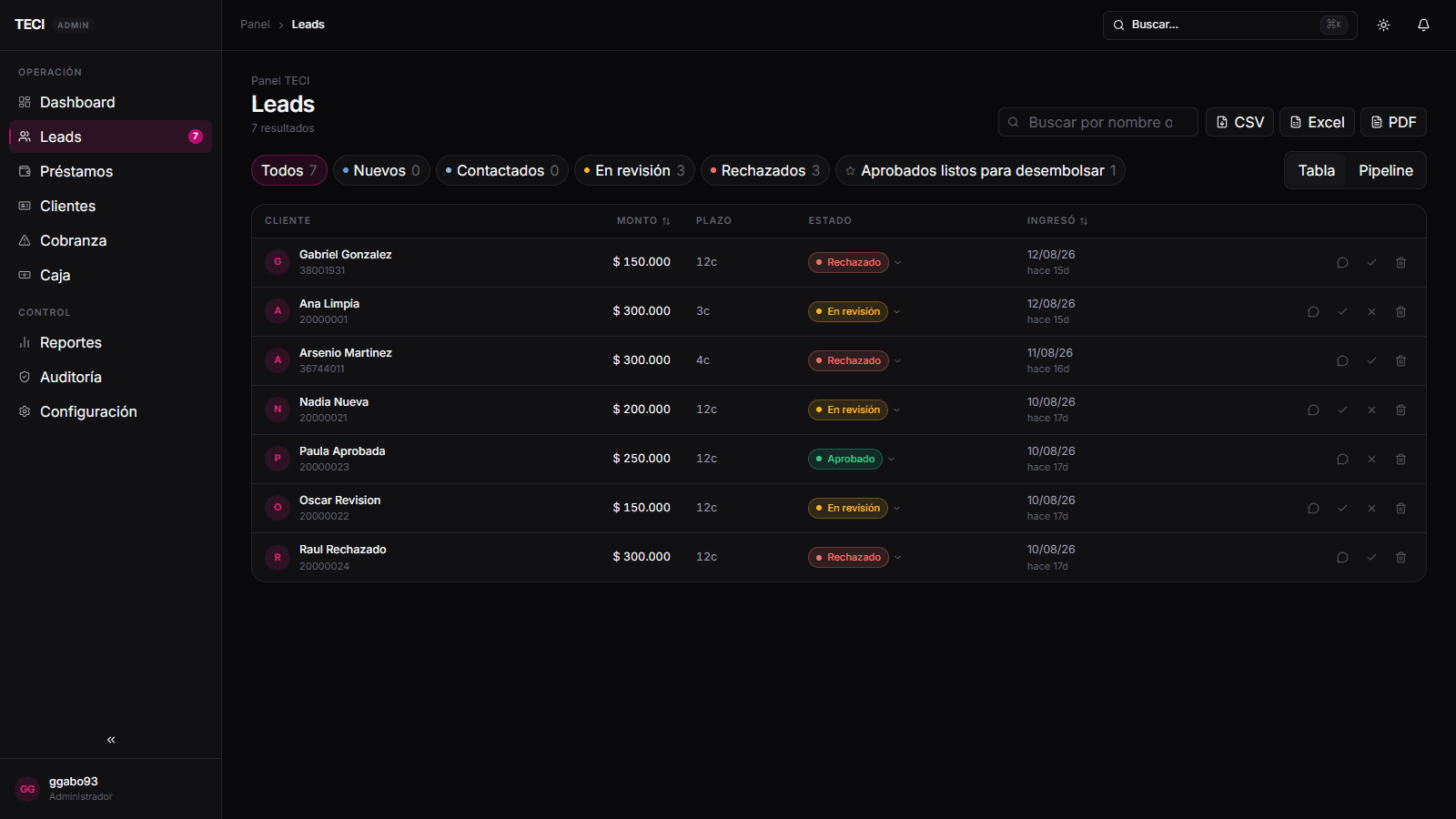Expand status dropdown for Ana Limpia

896,312
